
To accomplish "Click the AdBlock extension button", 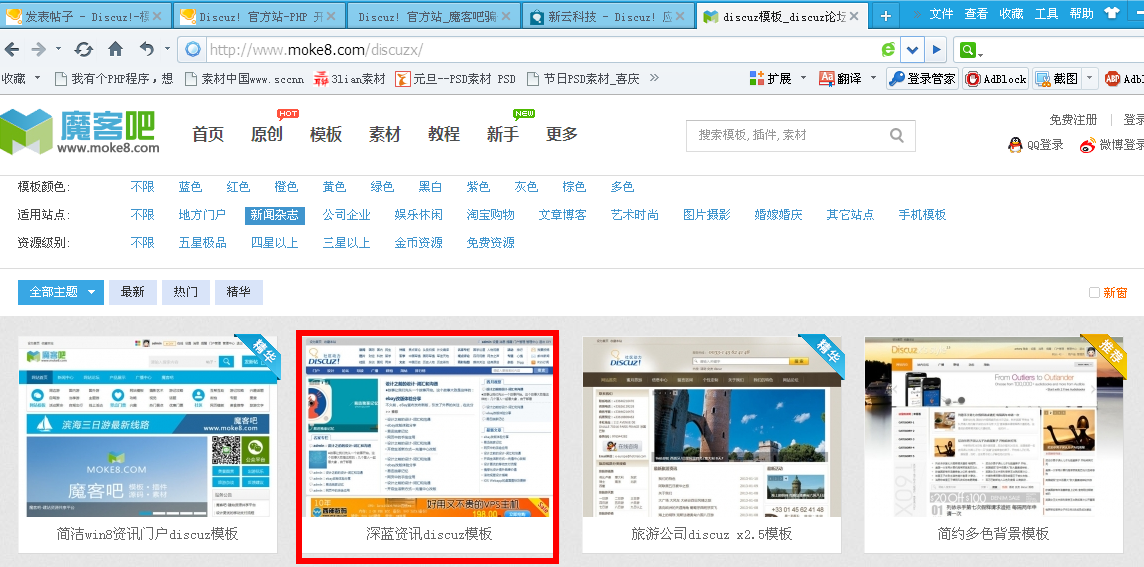I will [996, 79].
